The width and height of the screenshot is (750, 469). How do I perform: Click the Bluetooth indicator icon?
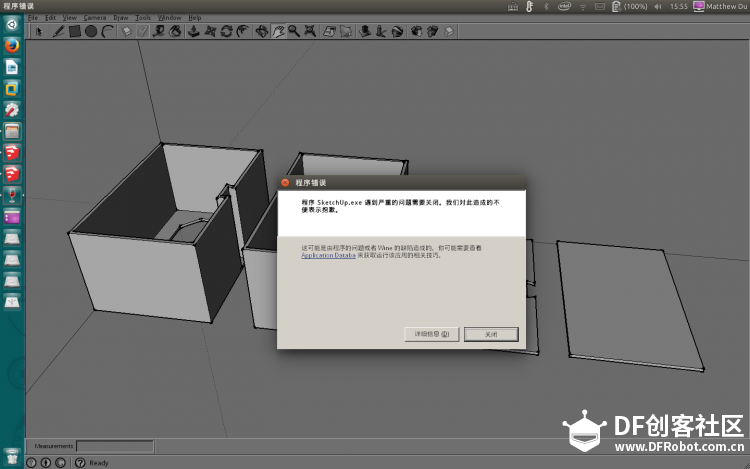(x=546, y=6)
